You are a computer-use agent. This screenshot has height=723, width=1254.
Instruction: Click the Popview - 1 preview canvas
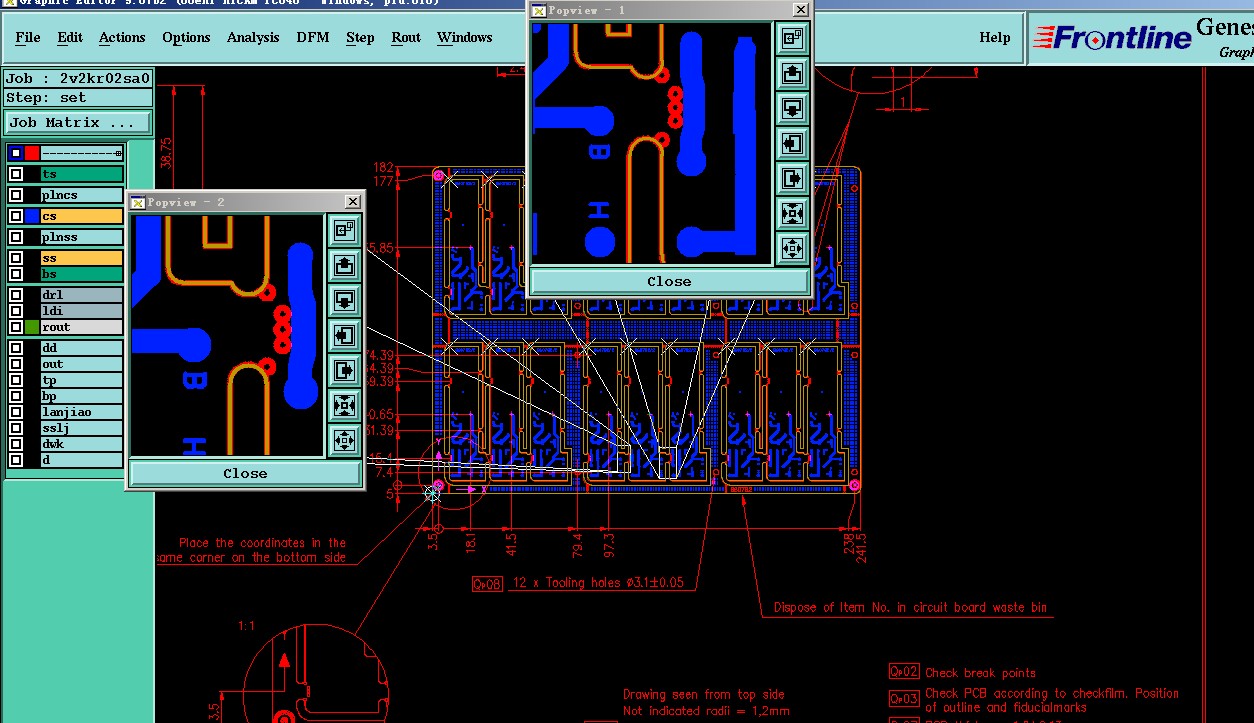(x=651, y=143)
